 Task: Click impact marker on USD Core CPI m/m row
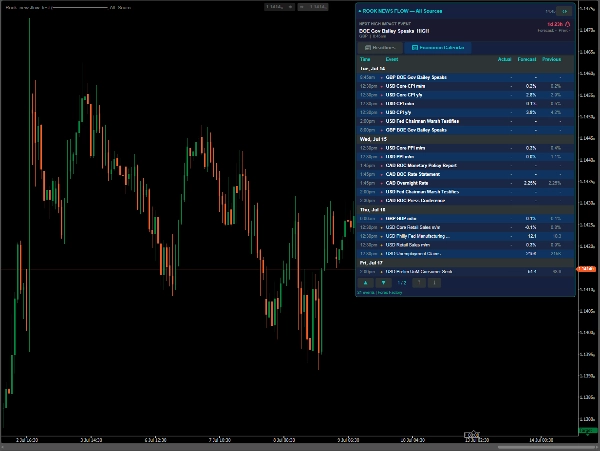[x=382, y=86]
